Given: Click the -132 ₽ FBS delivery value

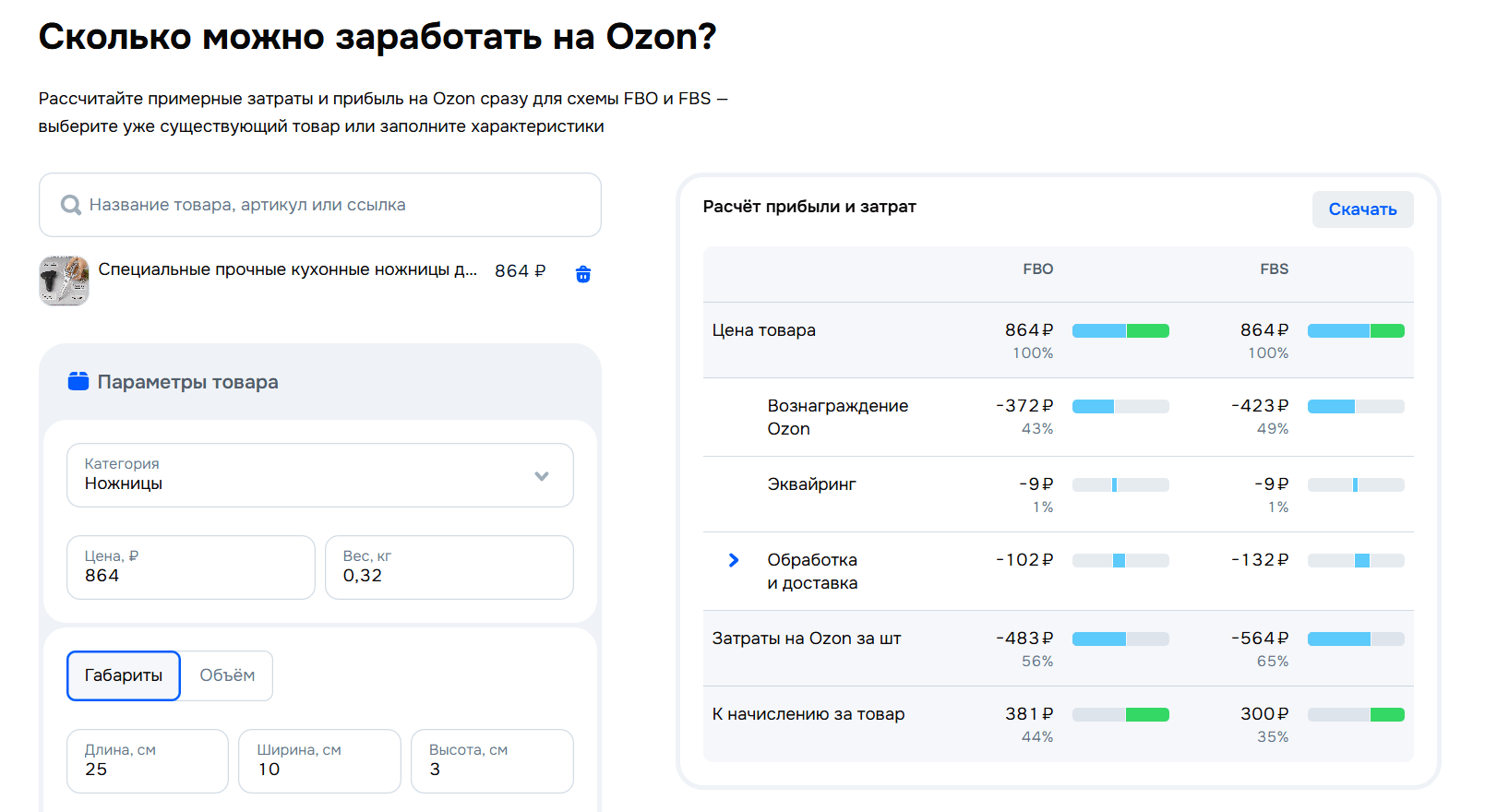Looking at the screenshot, I should pyautogui.click(x=1260, y=560).
